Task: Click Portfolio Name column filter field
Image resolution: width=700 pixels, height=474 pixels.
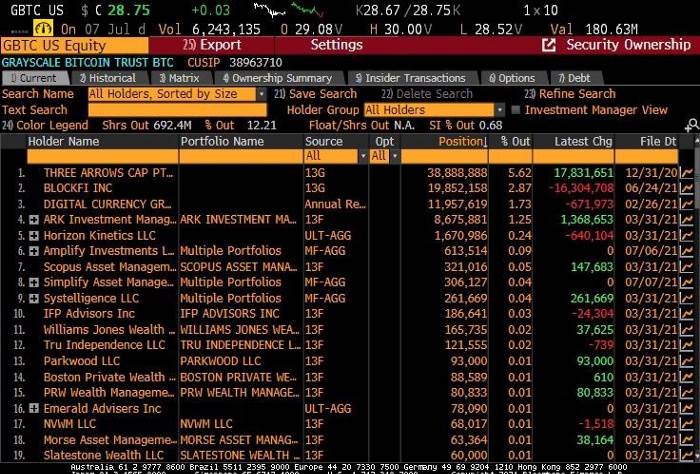Action: click(x=241, y=156)
